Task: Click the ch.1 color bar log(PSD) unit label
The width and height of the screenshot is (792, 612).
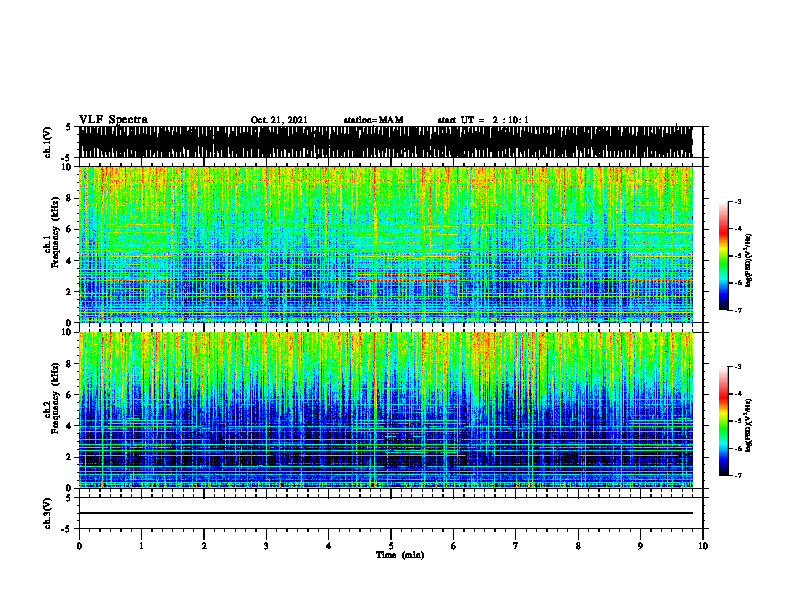Action: pyautogui.click(x=749, y=261)
